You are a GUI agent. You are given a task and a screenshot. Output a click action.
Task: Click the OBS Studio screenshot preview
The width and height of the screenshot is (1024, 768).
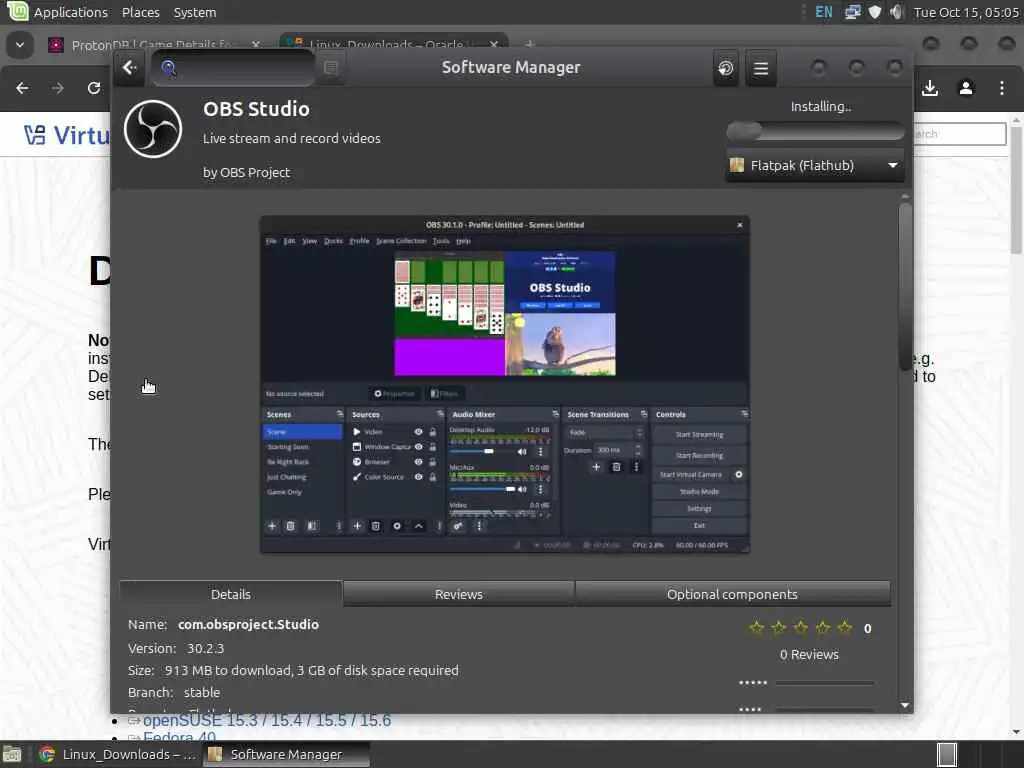point(505,385)
